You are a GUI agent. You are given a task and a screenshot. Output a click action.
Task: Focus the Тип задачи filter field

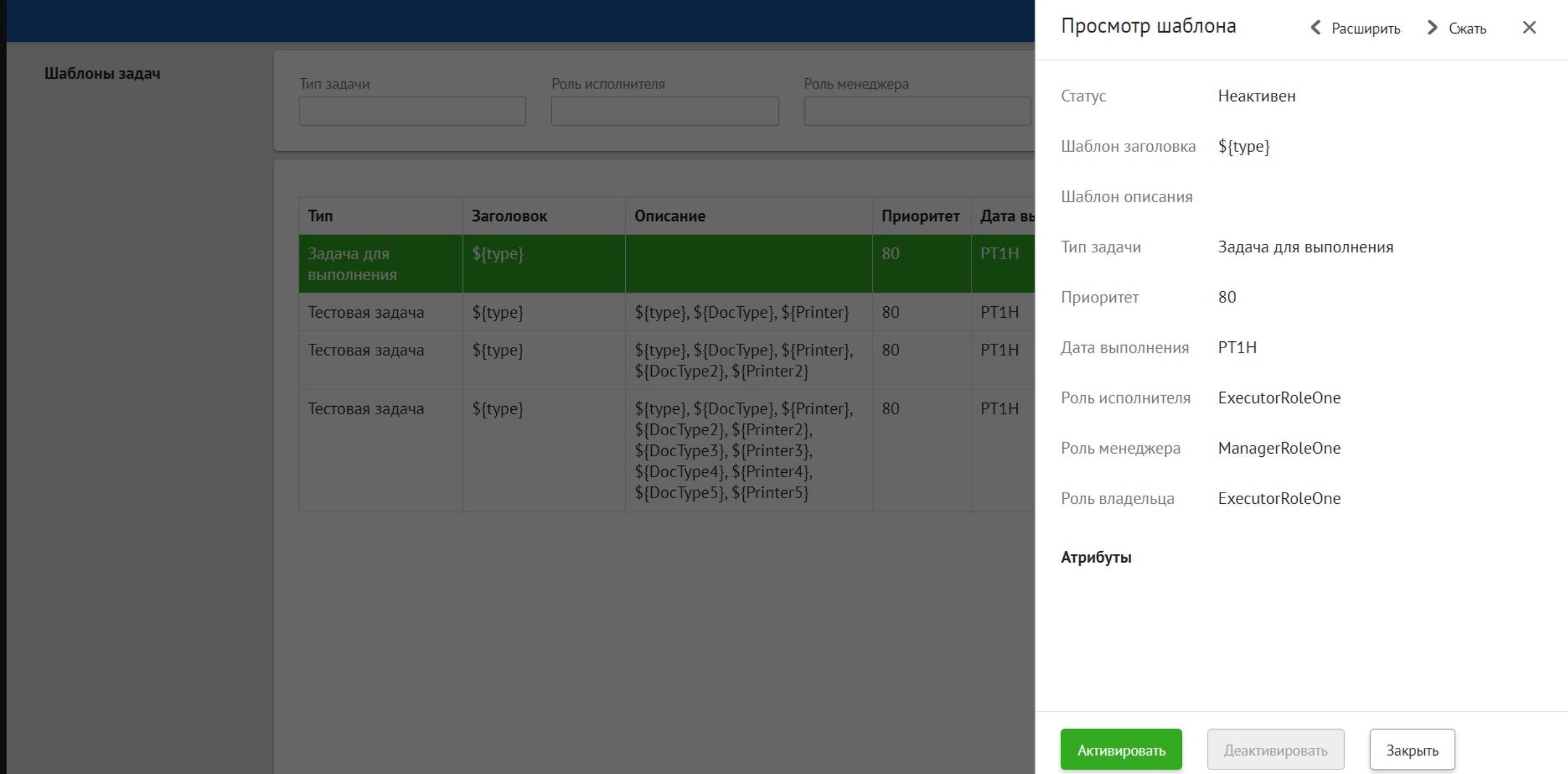412,111
